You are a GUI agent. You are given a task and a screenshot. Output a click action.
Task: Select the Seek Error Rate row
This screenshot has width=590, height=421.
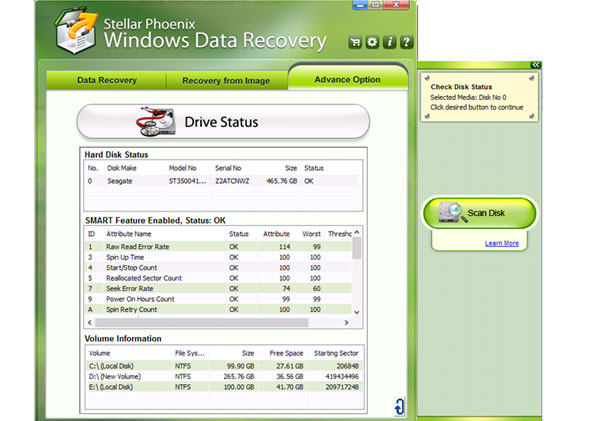[x=218, y=289]
